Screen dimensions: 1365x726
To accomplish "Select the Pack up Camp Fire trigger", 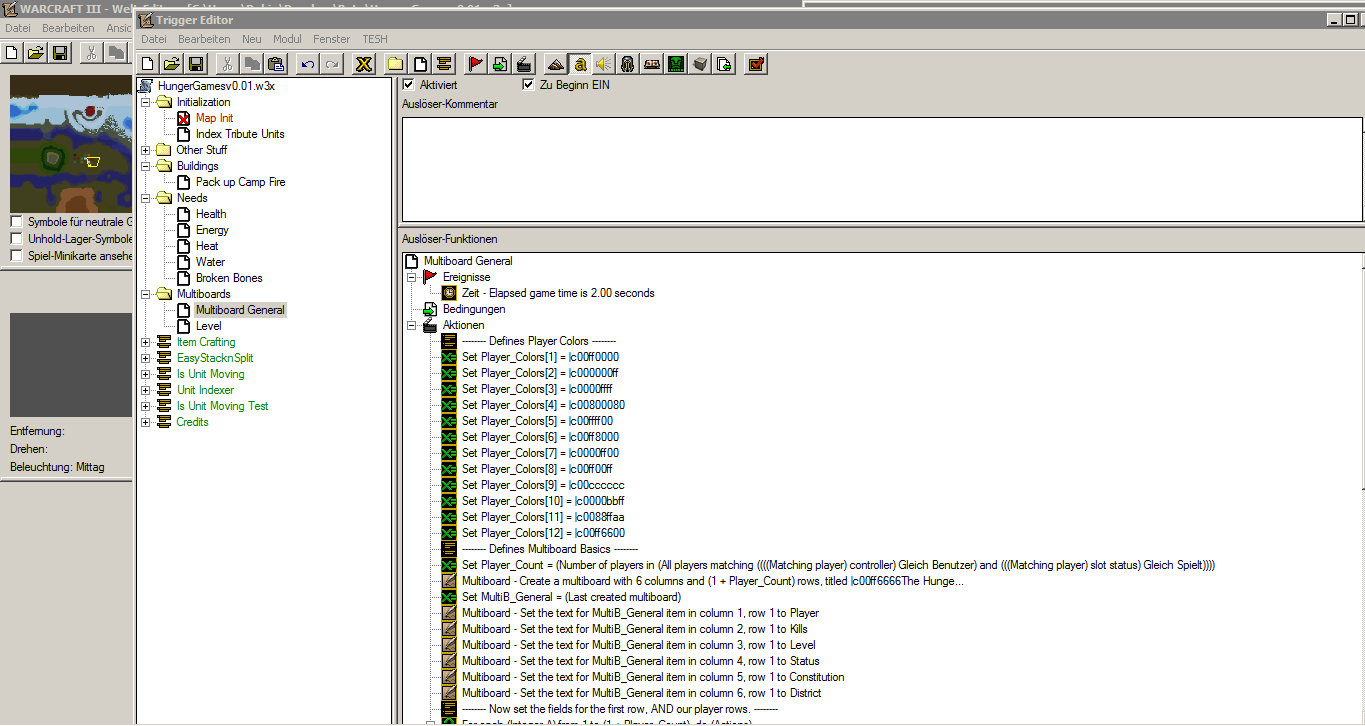I will click(x=241, y=182).
